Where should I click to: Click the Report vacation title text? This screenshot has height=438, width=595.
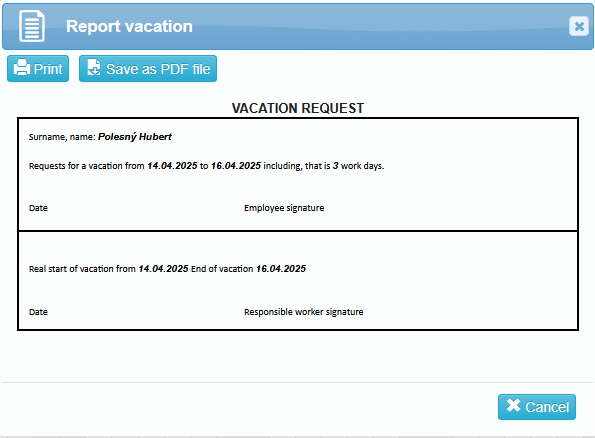point(129,26)
